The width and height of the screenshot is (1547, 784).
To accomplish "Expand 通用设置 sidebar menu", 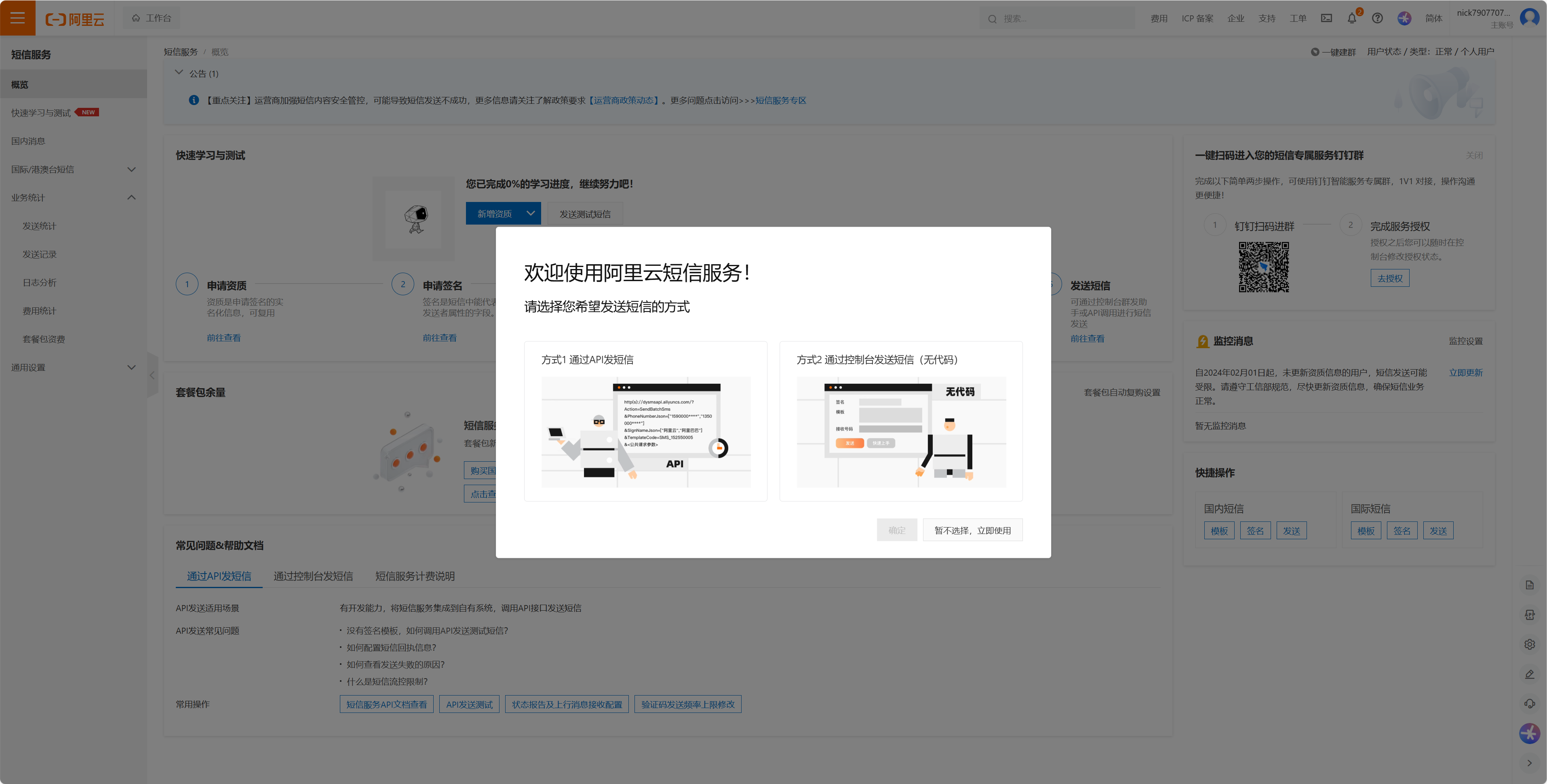I will click(x=131, y=368).
